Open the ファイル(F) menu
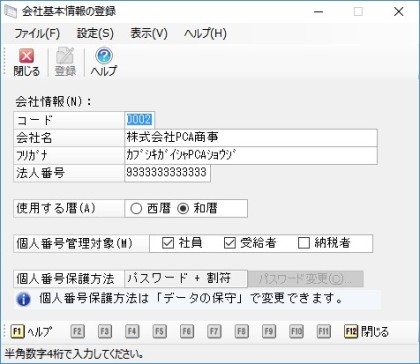The height and width of the screenshot is (364, 420). coord(37,33)
